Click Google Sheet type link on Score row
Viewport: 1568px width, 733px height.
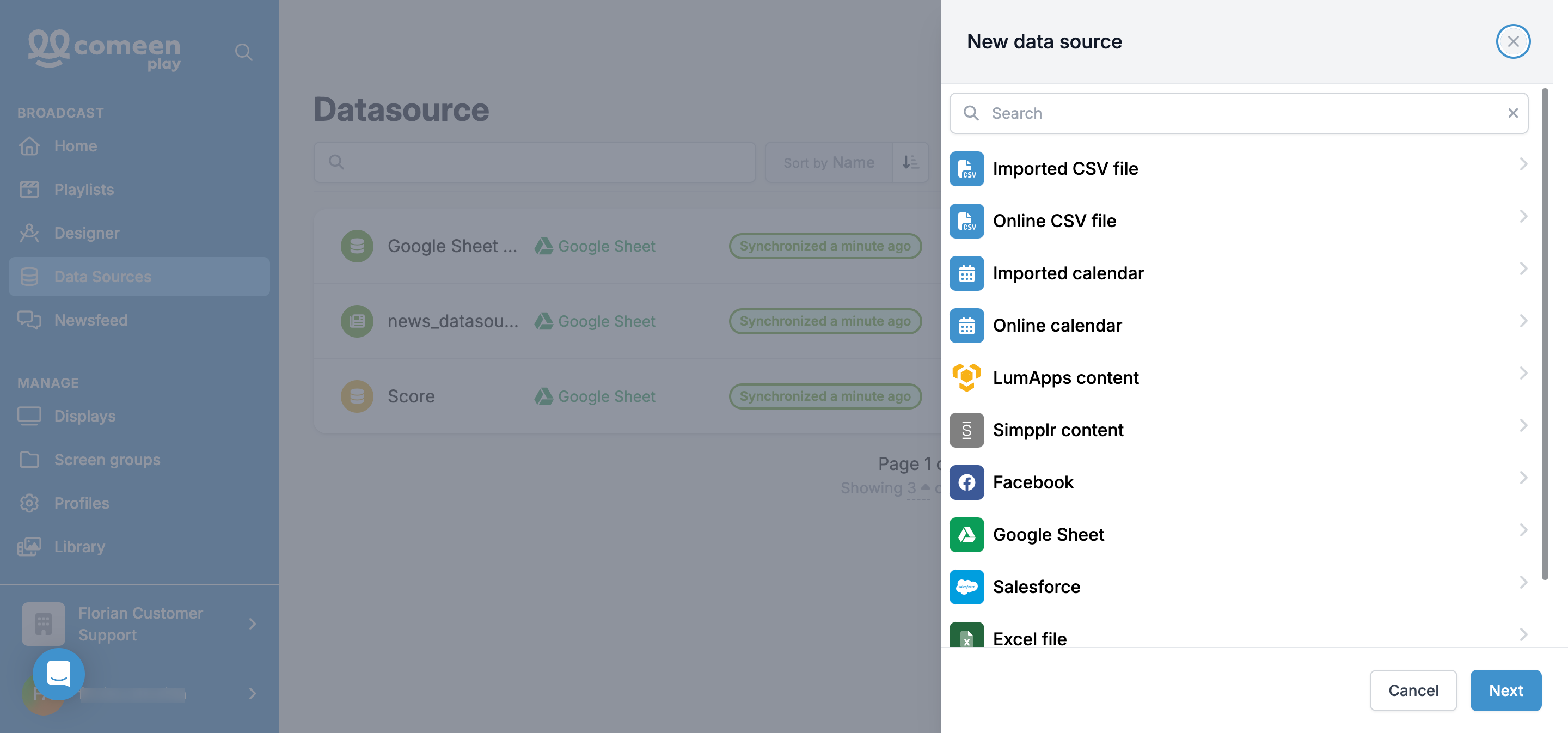(x=595, y=396)
